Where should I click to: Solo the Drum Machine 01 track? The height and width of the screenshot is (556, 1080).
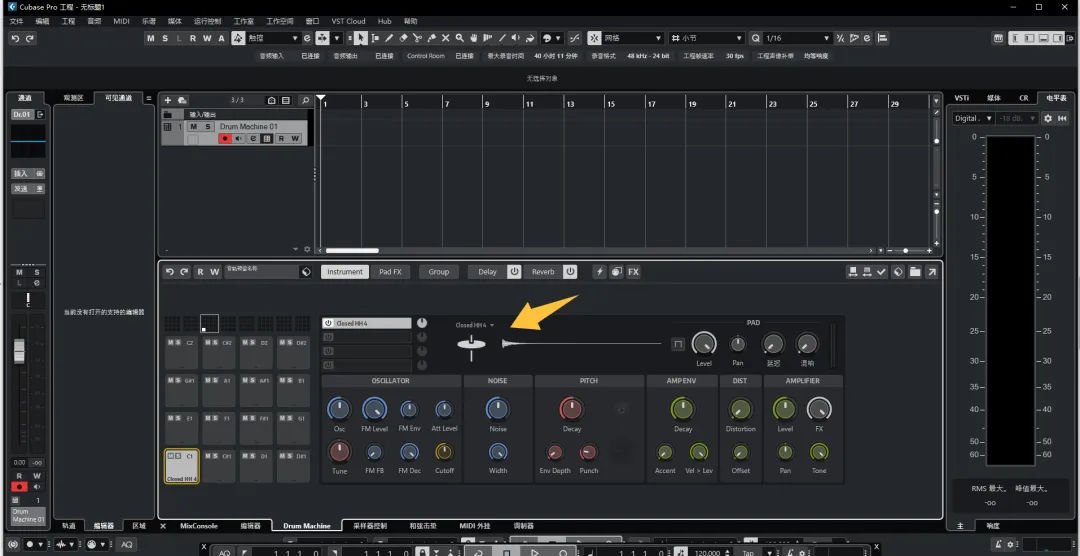coord(206,127)
